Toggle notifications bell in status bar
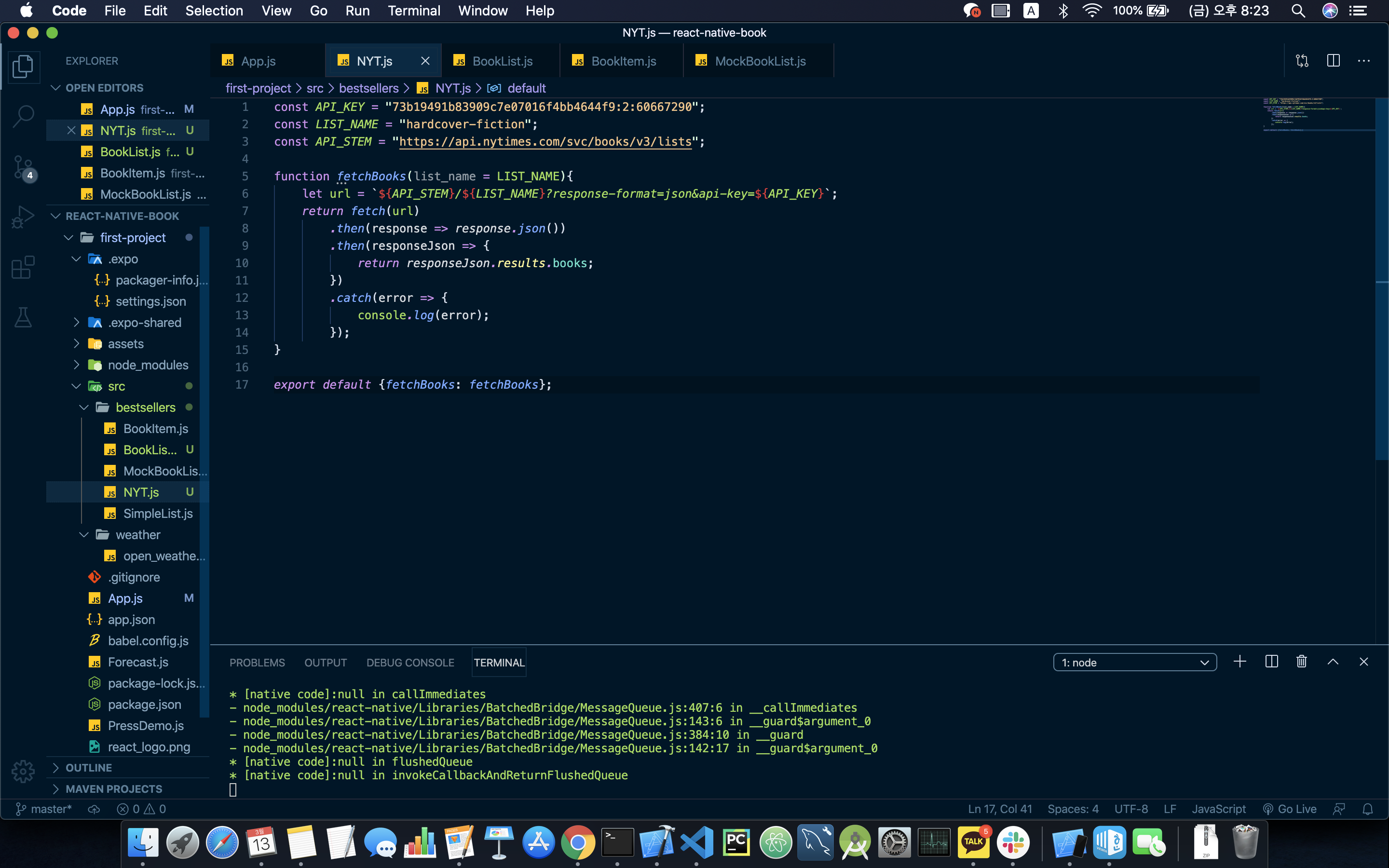 pos(1368,809)
